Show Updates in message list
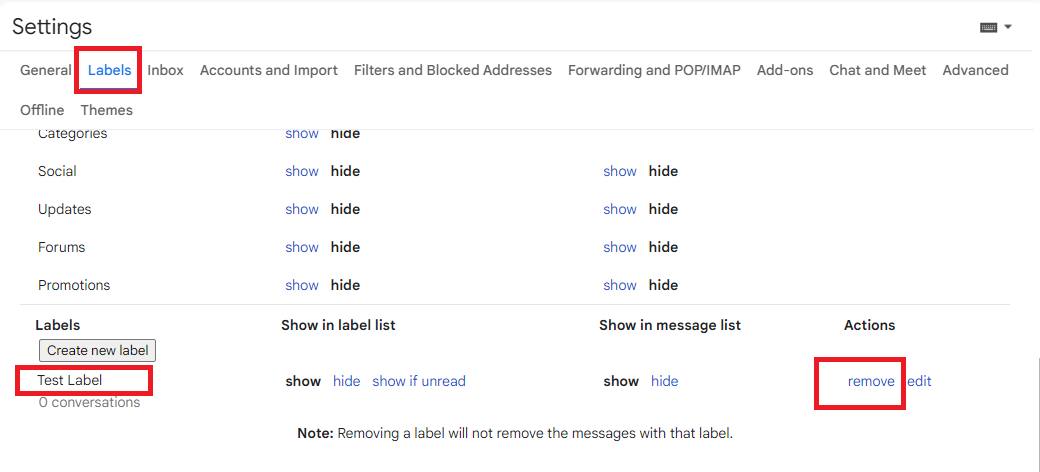 [619, 209]
